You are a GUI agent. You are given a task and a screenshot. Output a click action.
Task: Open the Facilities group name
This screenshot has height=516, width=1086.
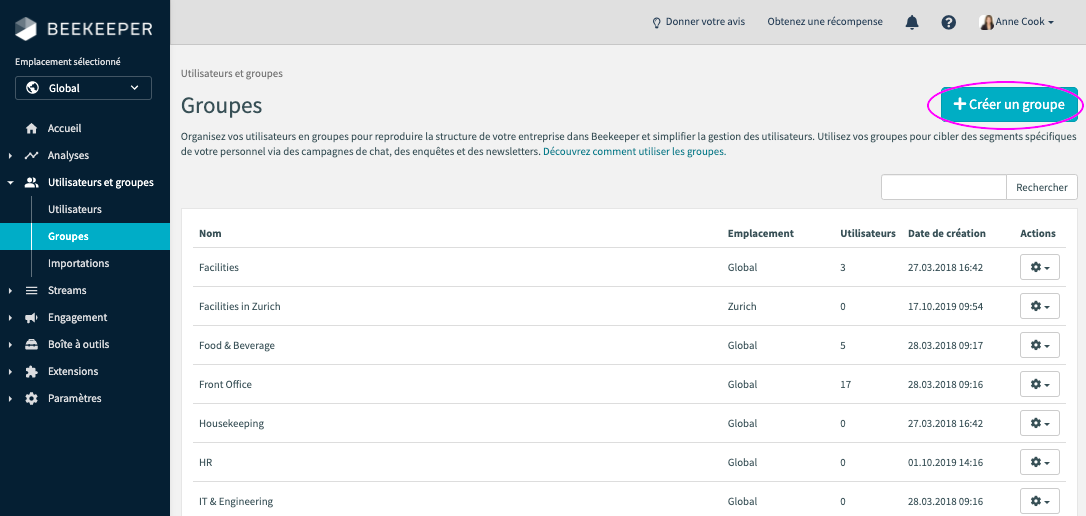219,267
